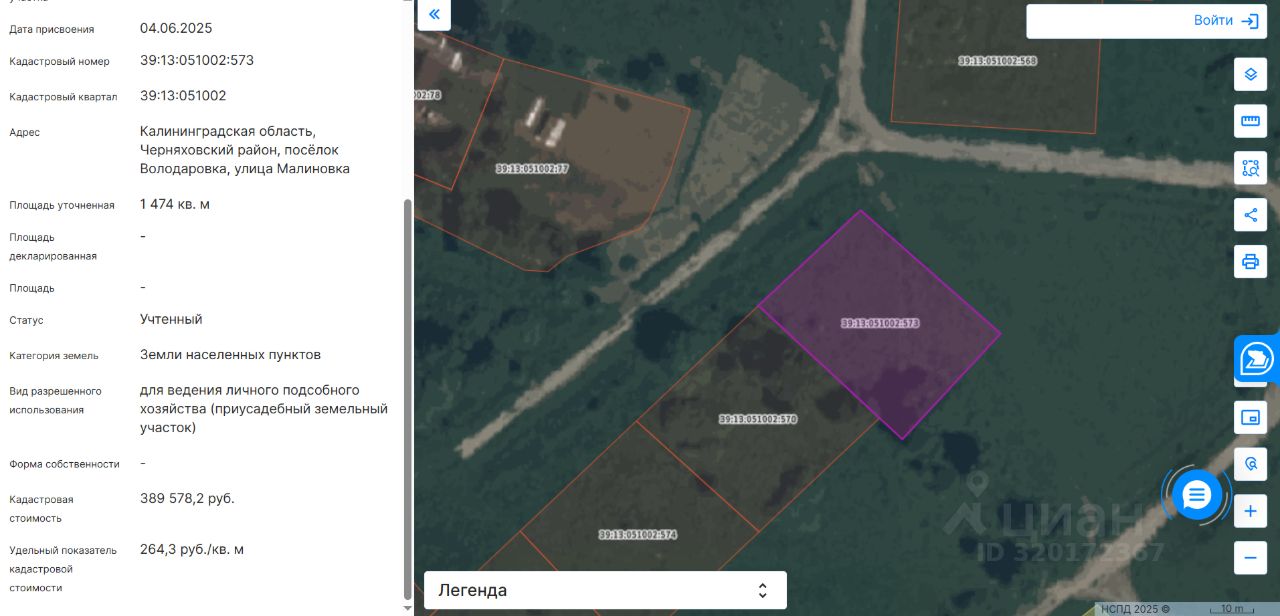
Task: Click the label Вид разрешенного использования
Action: [55, 400]
